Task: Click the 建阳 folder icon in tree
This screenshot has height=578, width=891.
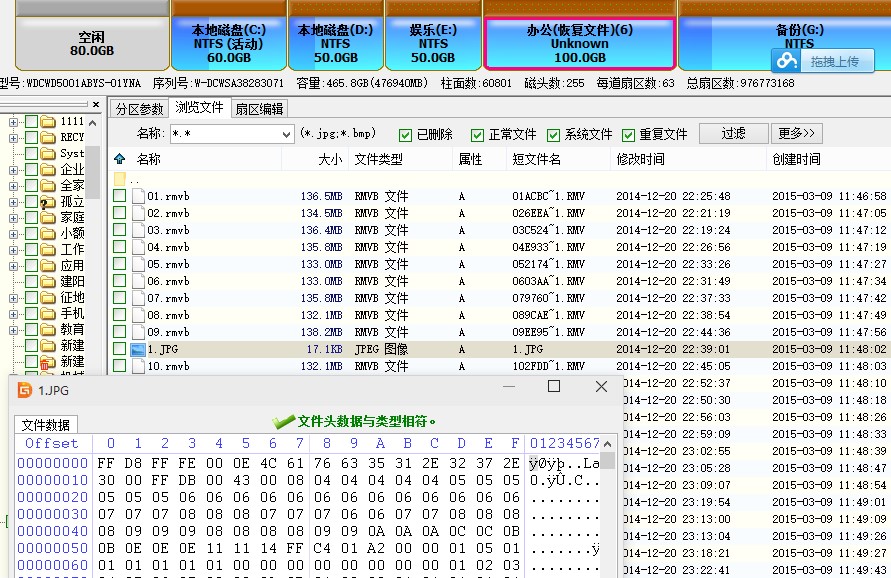Action: (48, 282)
